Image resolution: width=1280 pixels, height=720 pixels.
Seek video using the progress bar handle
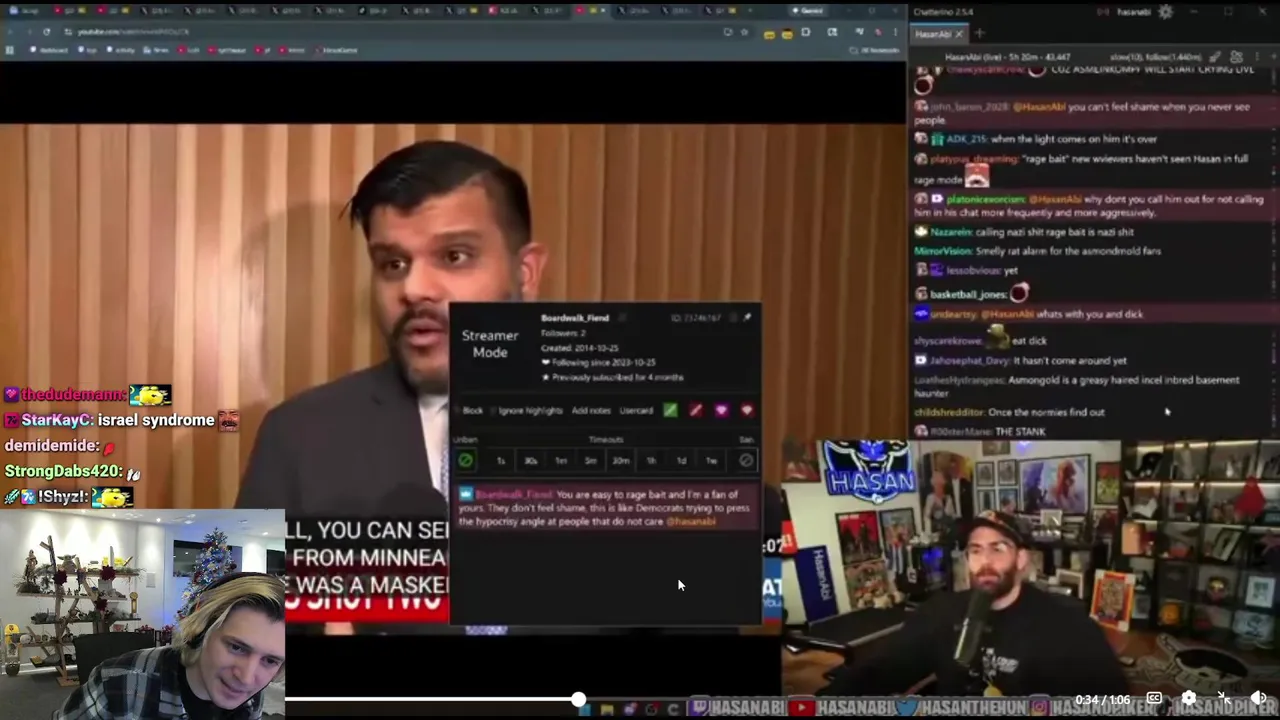(x=578, y=700)
